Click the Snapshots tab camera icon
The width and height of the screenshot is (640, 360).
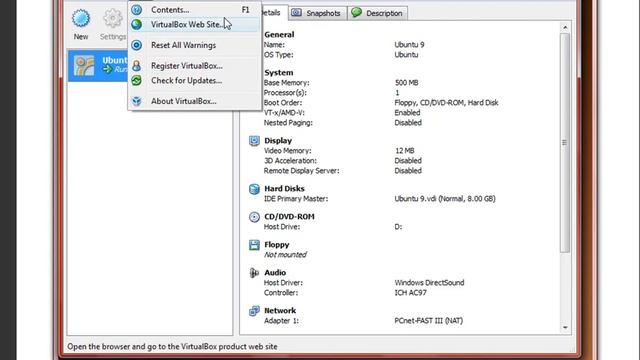297,13
